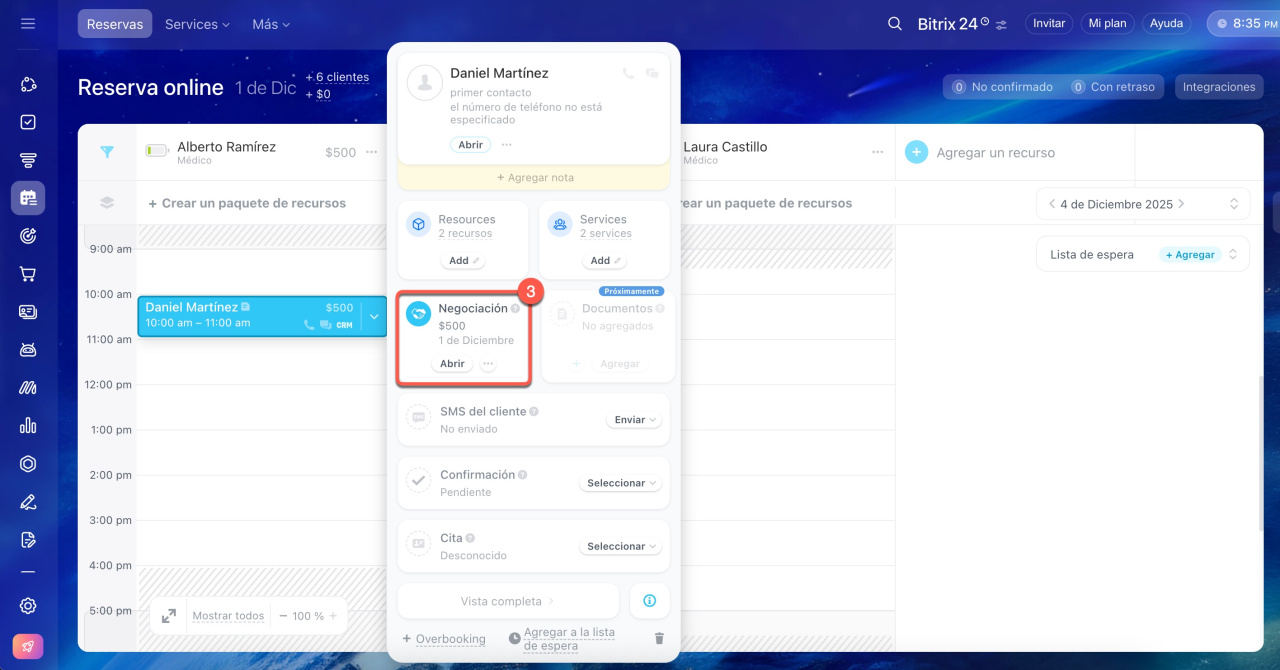Click the info icon beside Vista completa
The height and width of the screenshot is (670, 1280).
click(x=649, y=601)
